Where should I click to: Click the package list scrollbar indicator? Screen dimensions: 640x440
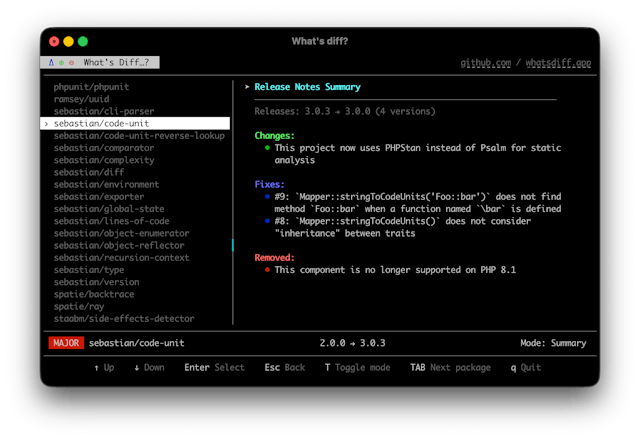232,245
